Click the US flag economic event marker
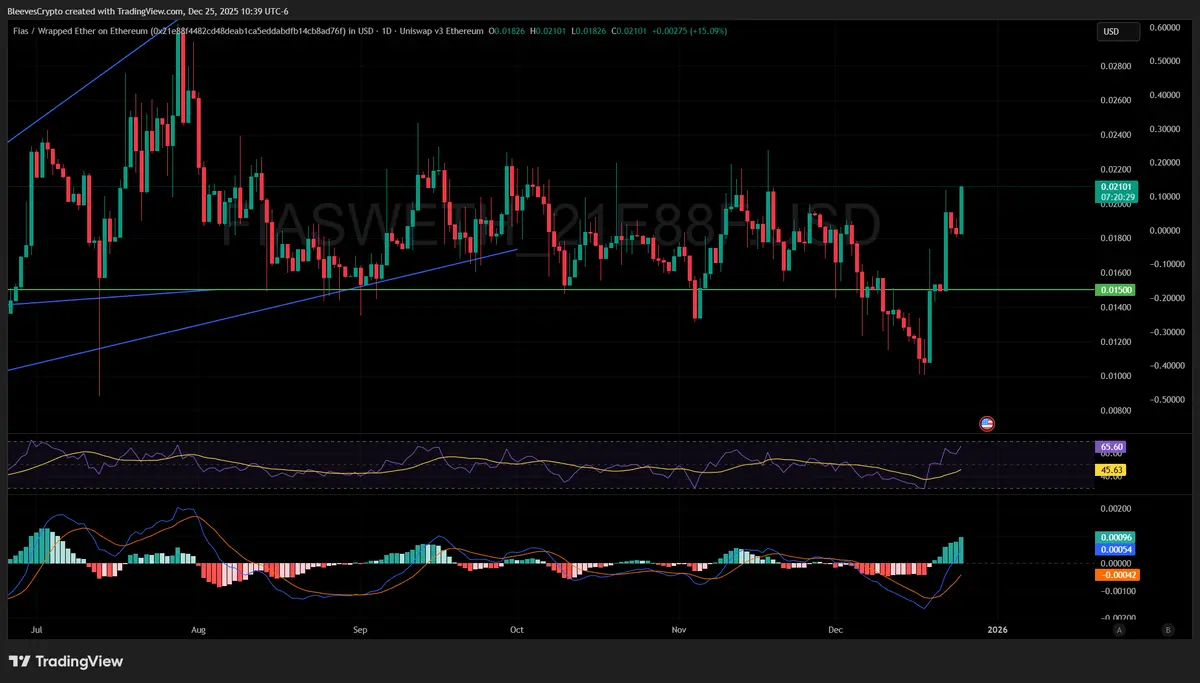The height and width of the screenshot is (683, 1200). coord(987,424)
